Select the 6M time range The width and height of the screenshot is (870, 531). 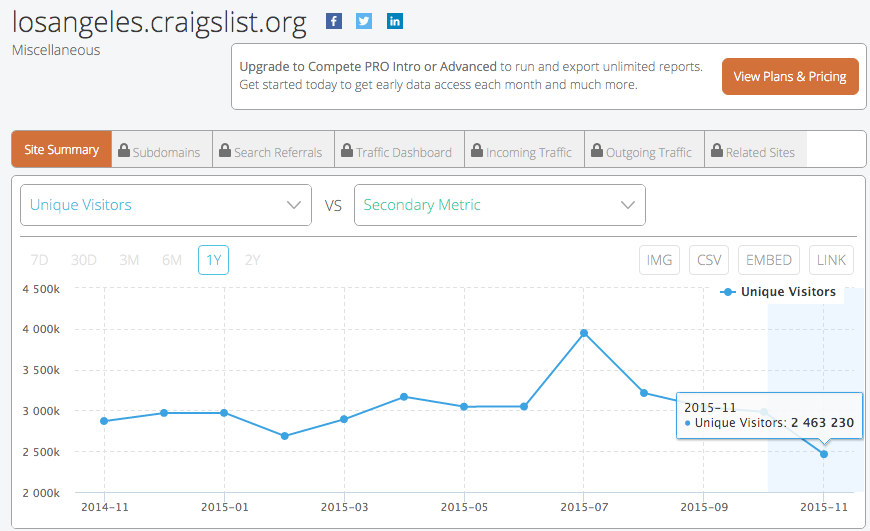coord(172,260)
